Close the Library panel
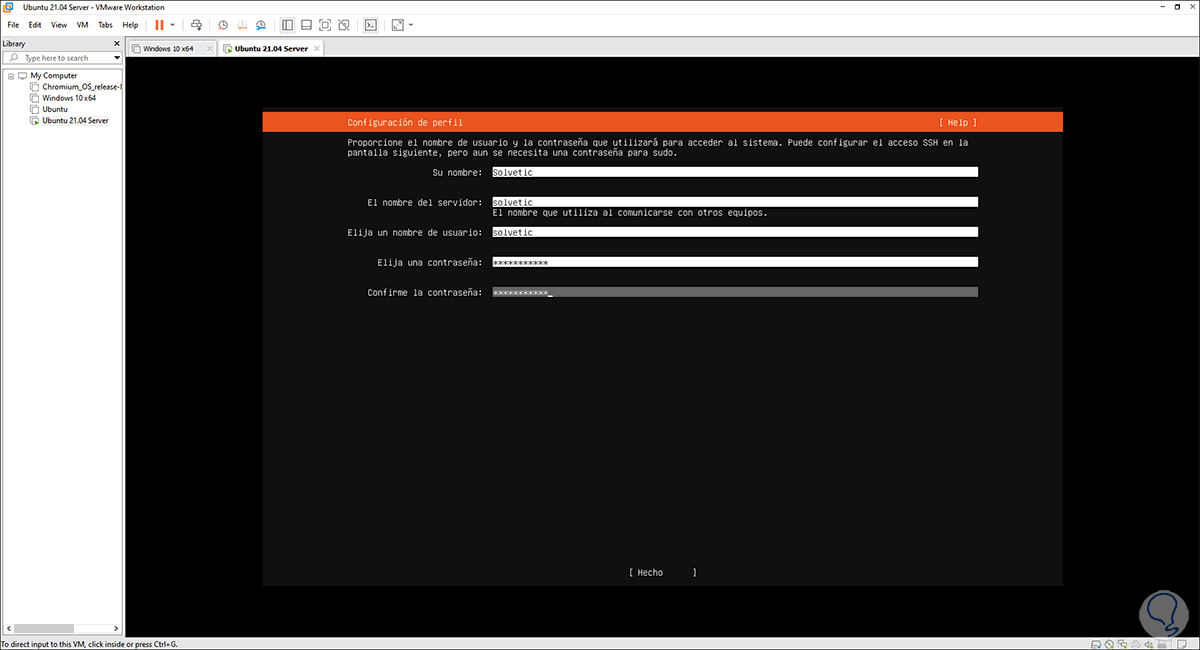 click(117, 44)
